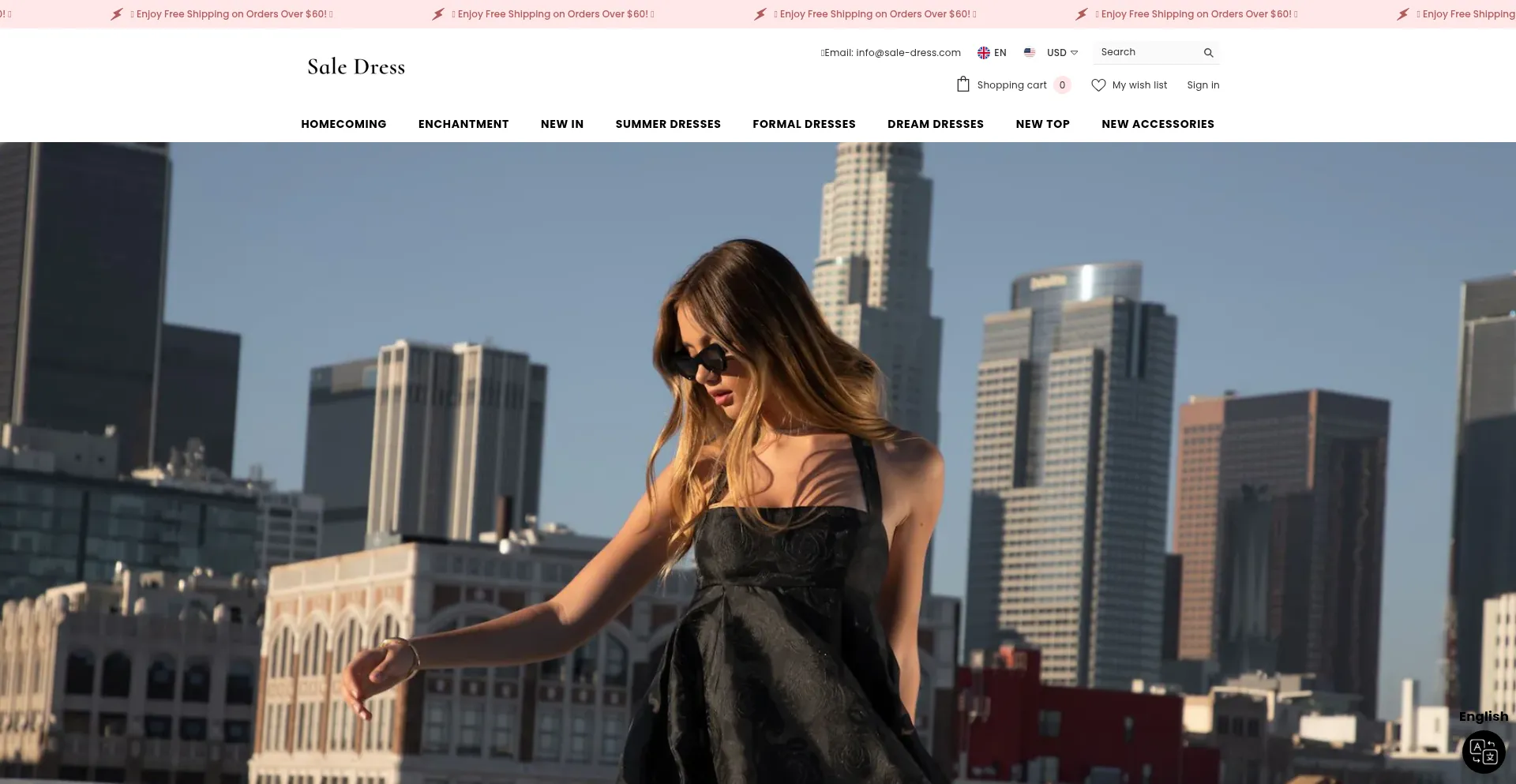Open the shopping cart bag icon
The image size is (1516, 784).
963,84
